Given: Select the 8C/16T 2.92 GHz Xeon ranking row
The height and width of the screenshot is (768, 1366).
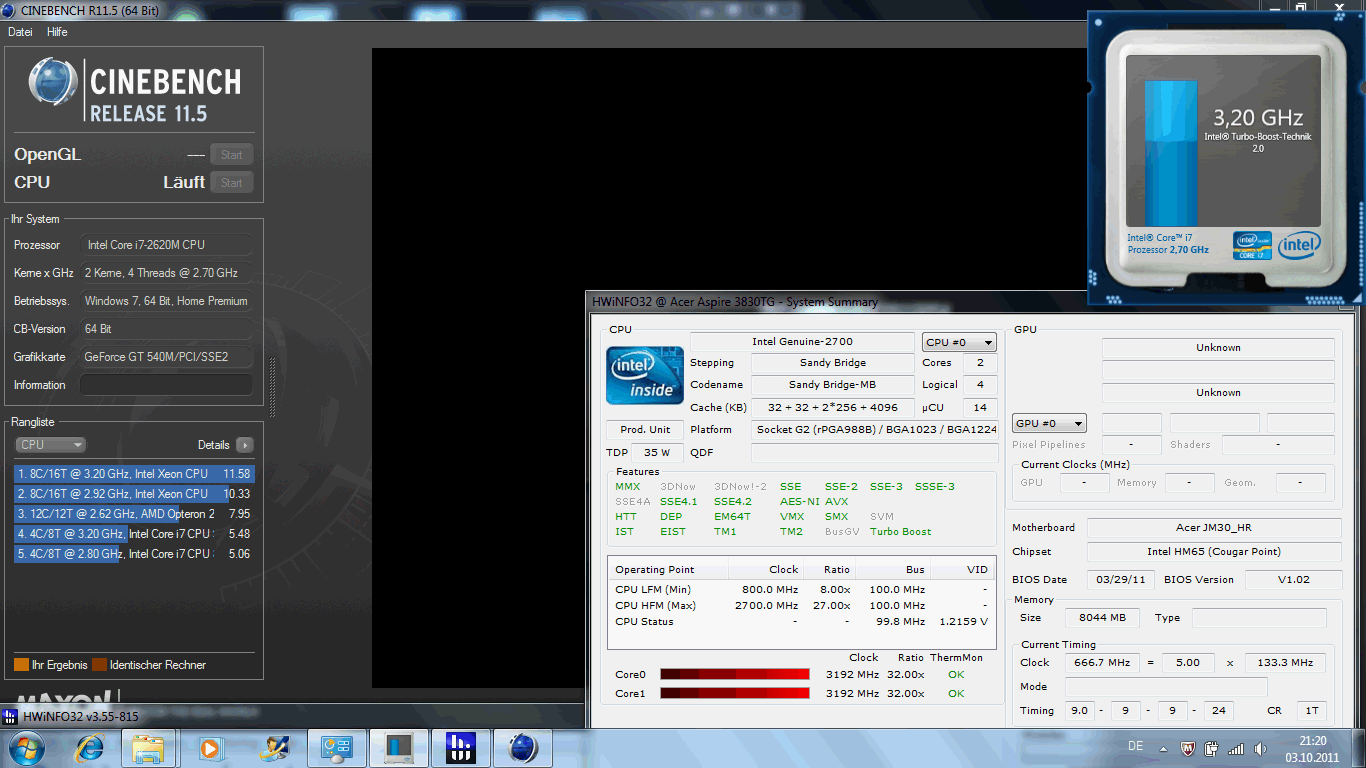Looking at the screenshot, I should [x=133, y=494].
